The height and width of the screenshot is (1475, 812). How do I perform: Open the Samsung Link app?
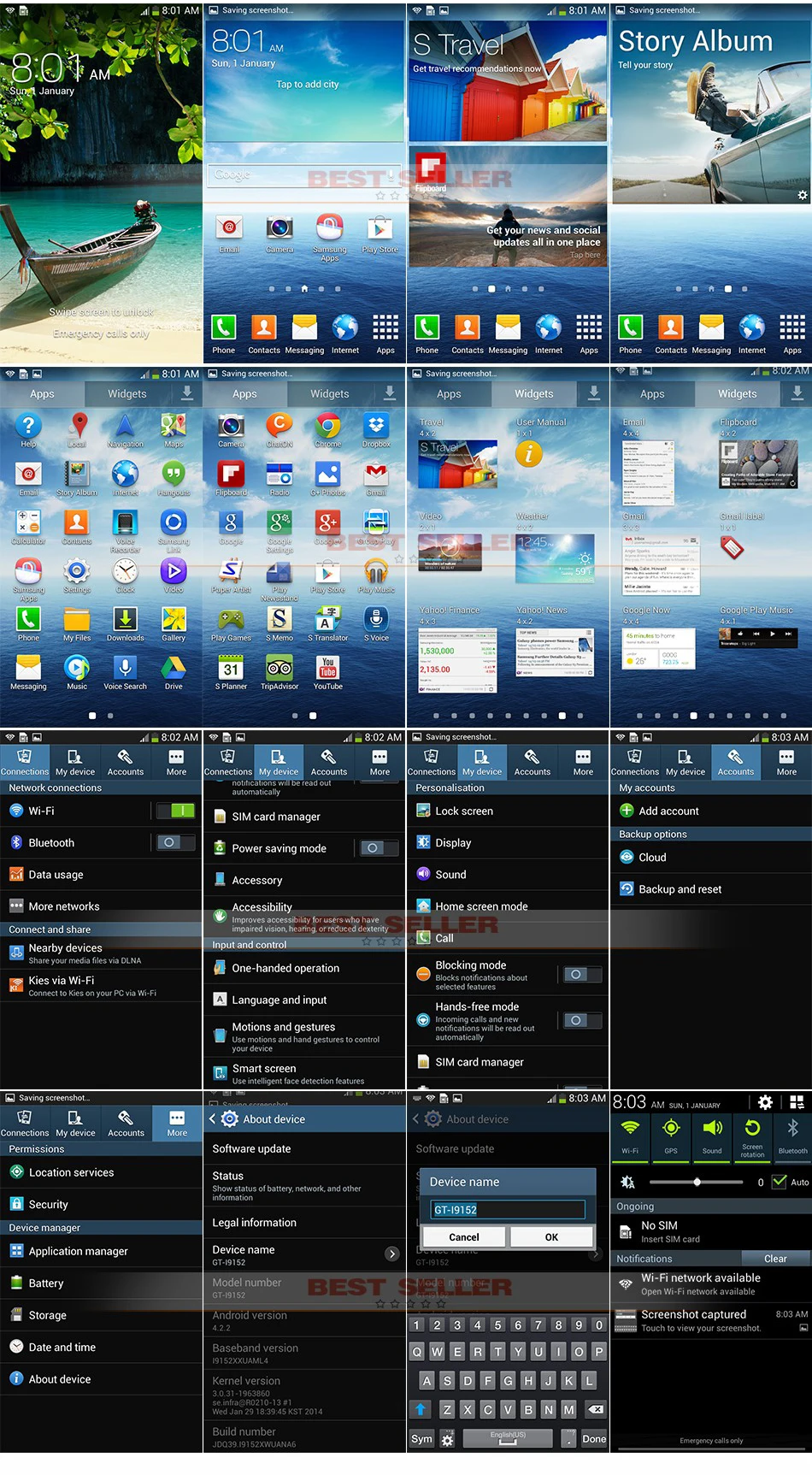[174, 522]
